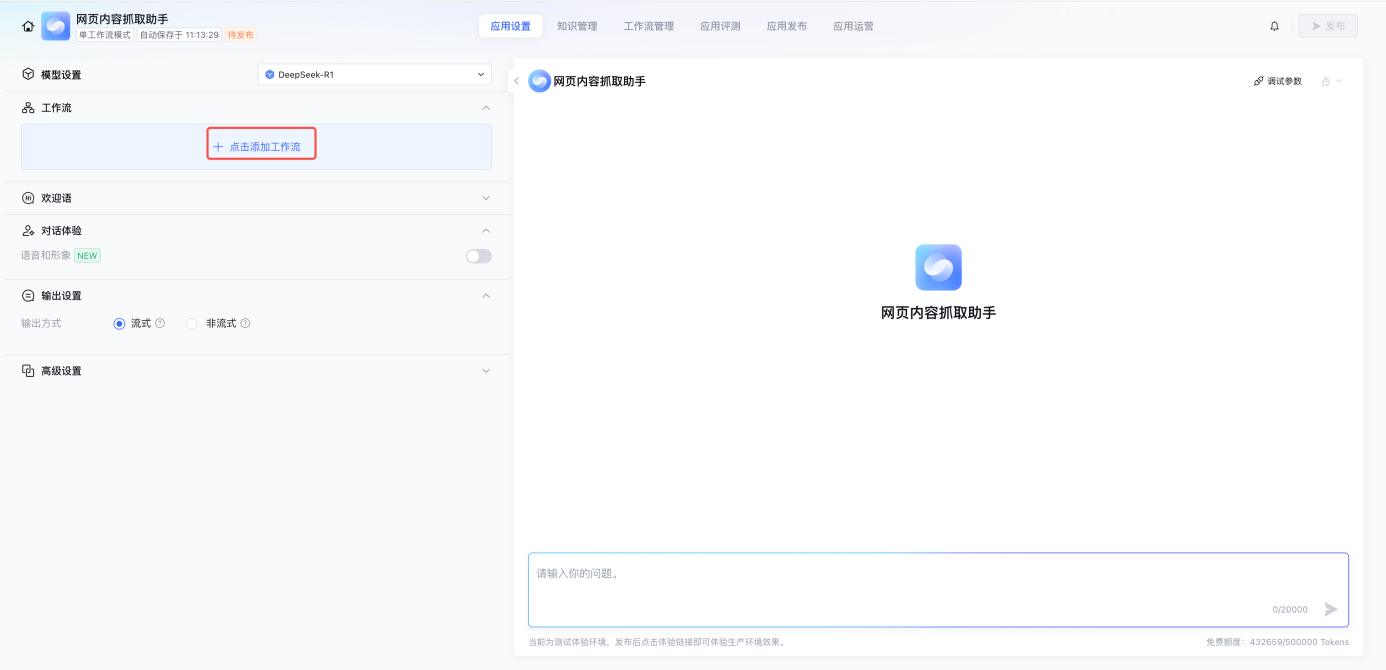Open the DeepSeek-R1 model dropdown

tap(374, 74)
